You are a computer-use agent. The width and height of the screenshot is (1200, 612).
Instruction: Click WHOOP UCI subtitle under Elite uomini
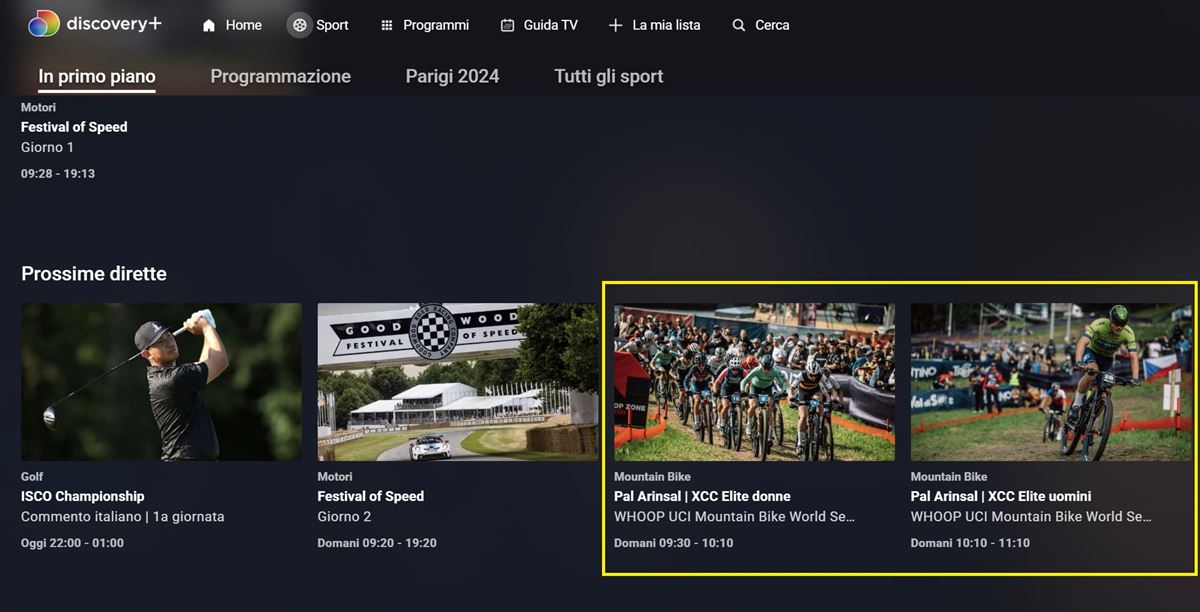(x=1031, y=517)
